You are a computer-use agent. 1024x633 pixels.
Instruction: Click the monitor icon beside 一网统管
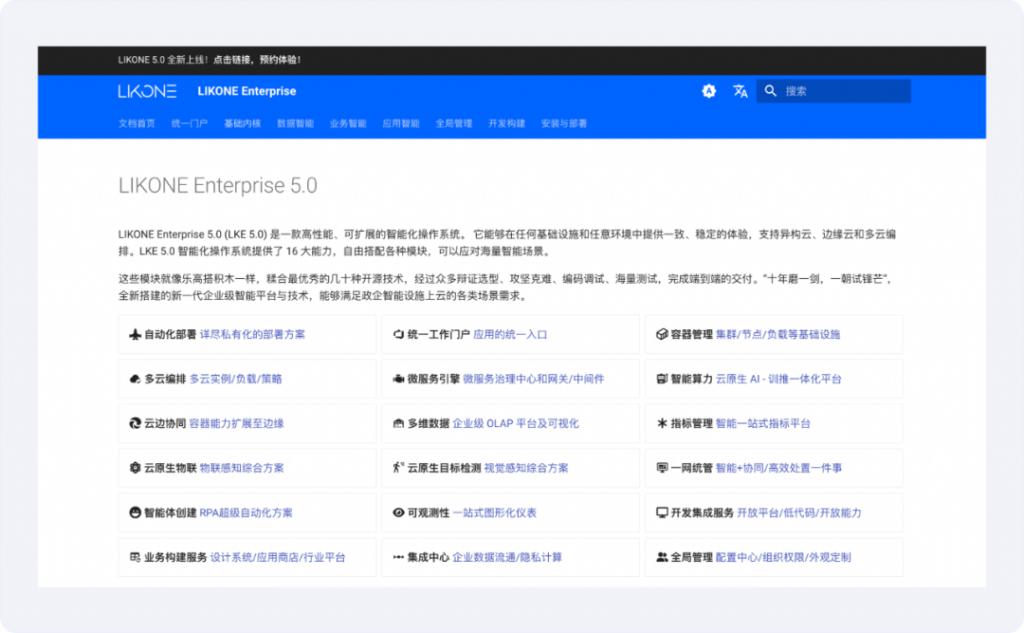click(662, 468)
